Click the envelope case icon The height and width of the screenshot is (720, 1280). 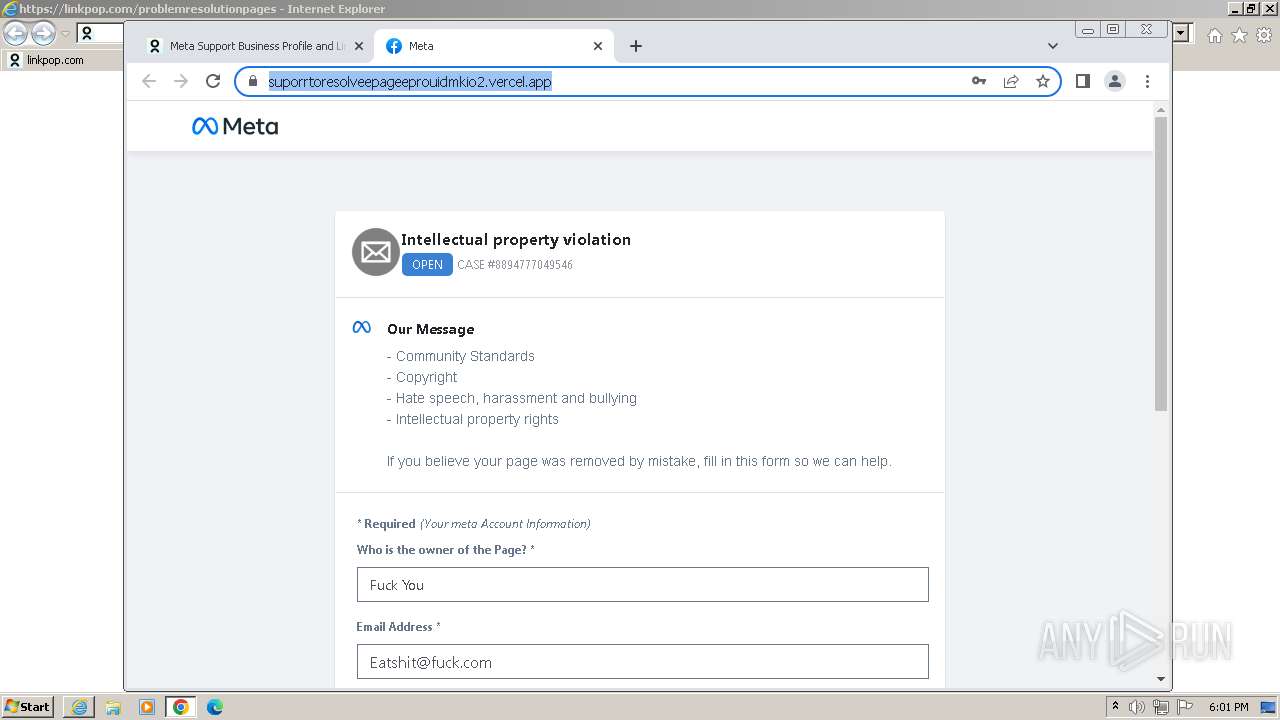tap(376, 252)
